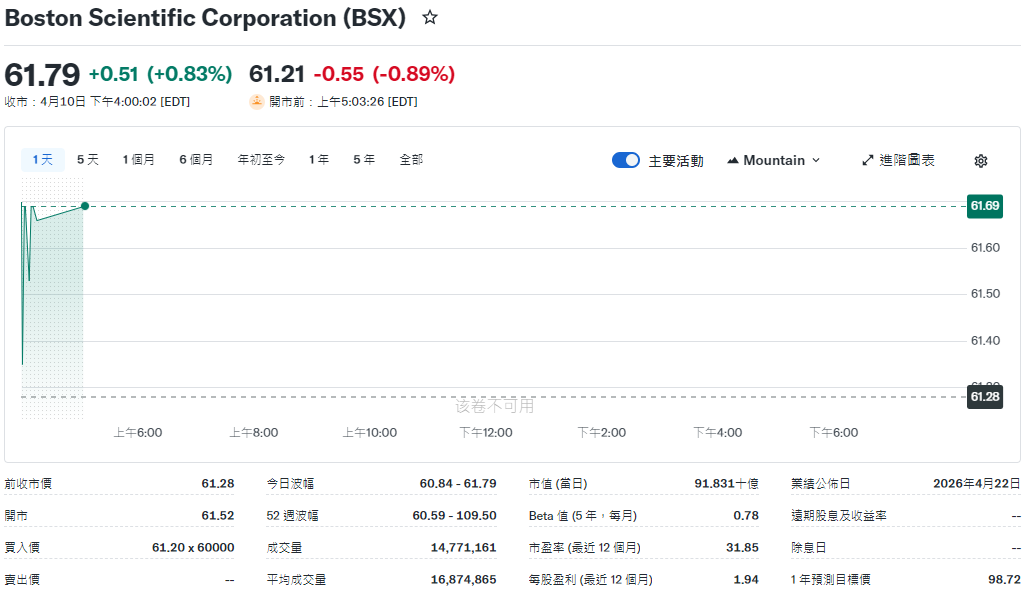Click the 61.28 previous close label
This screenshot has height=596, width=1035.
click(x=984, y=397)
